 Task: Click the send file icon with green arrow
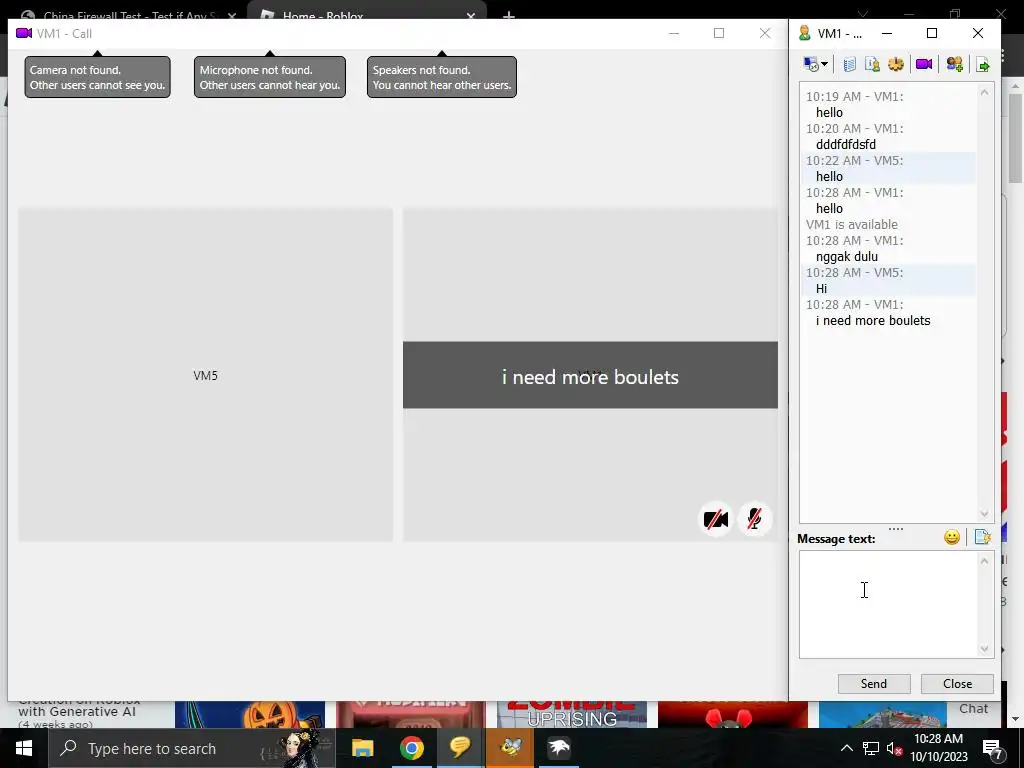pyautogui.click(x=982, y=64)
